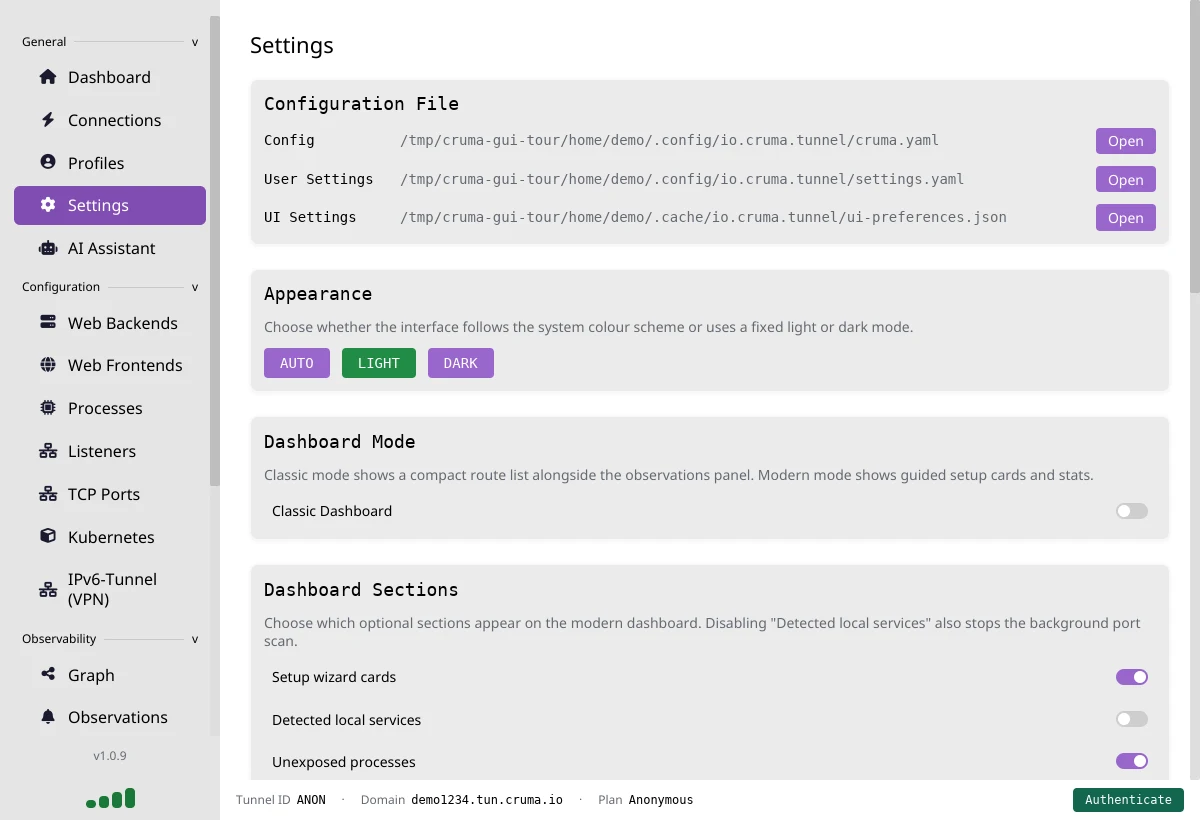Open the Dashboard page
The image size is (1200, 820).
pos(110,77)
